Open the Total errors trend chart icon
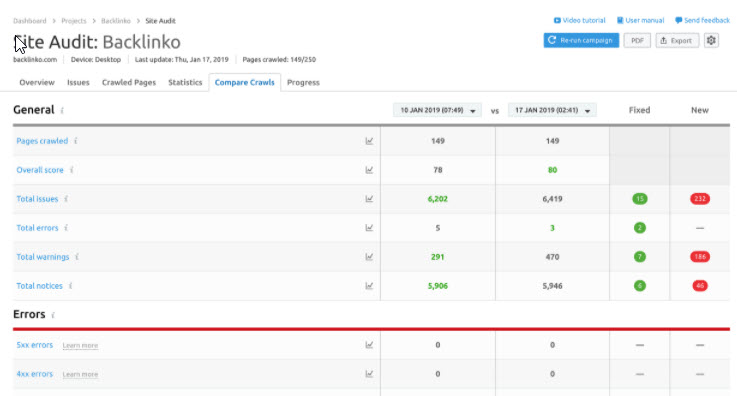The width and height of the screenshot is (737, 396). click(x=369, y=228)
